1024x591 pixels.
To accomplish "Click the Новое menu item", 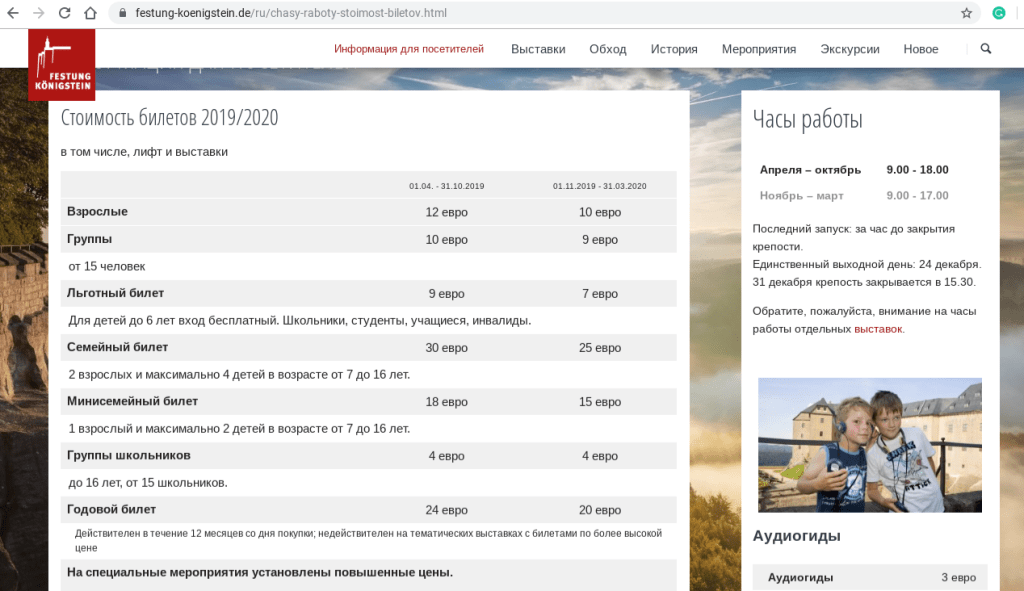I will click(921, 49).
